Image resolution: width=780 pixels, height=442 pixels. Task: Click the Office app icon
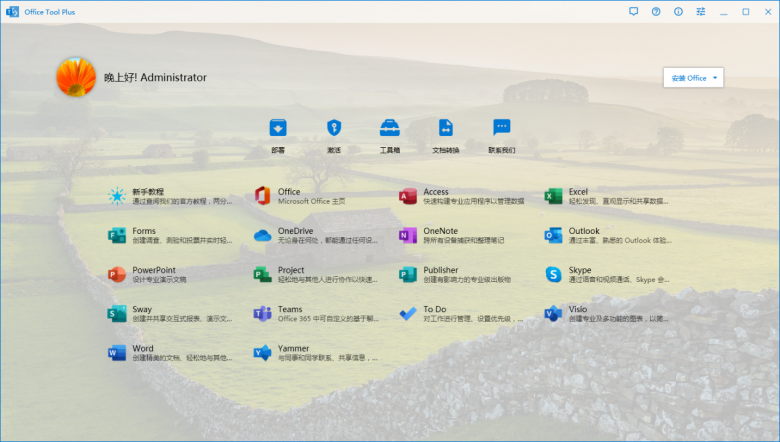[x=263, y=196]
